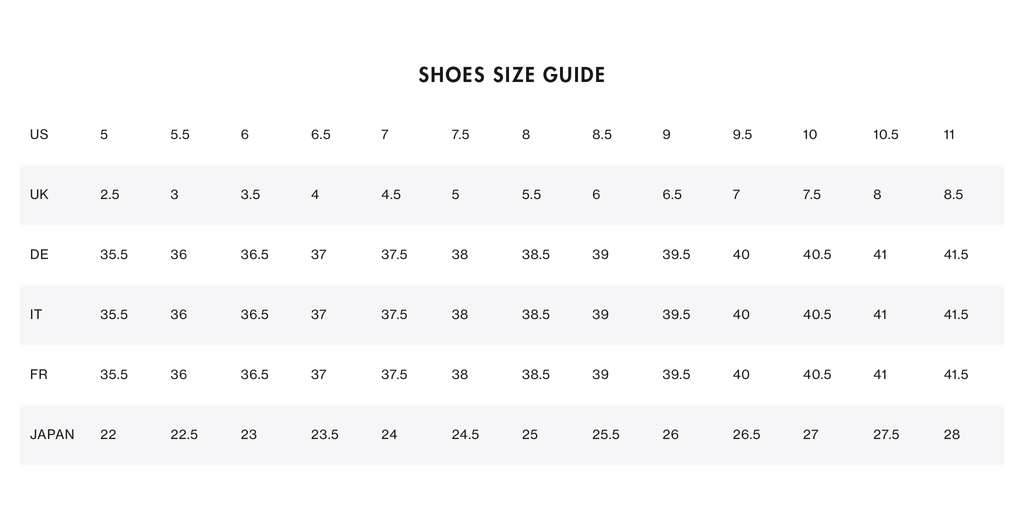Click US size 7.5 cell
This screenshot has width=1024, height=525.
point(460,135)
